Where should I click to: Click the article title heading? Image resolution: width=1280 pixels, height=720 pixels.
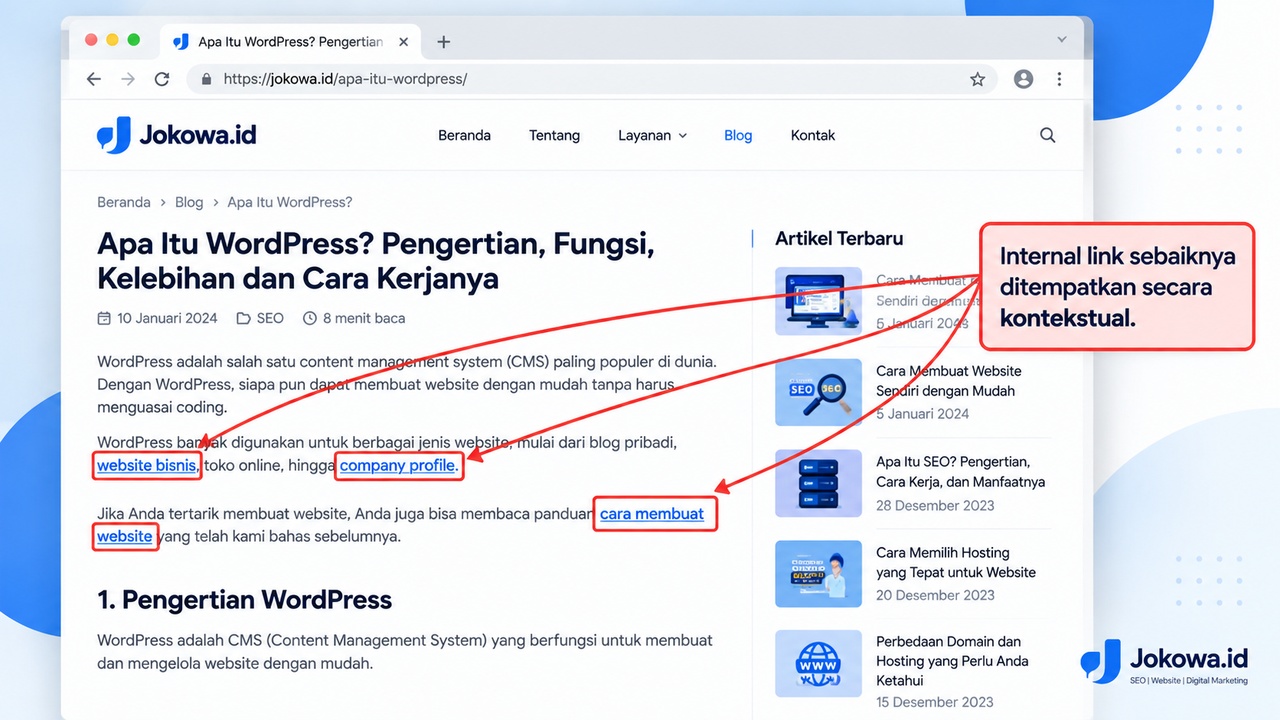pyautogui.click(x=376, y=260)
